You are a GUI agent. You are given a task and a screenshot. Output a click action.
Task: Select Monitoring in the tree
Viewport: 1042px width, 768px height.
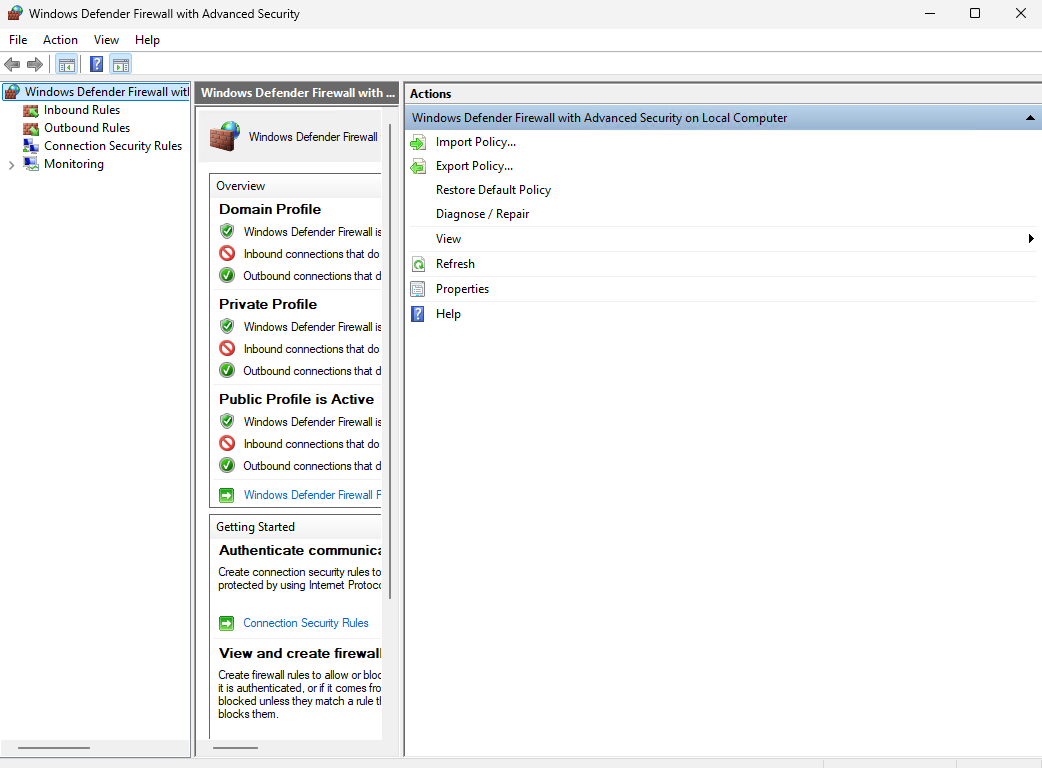point(74,163)
